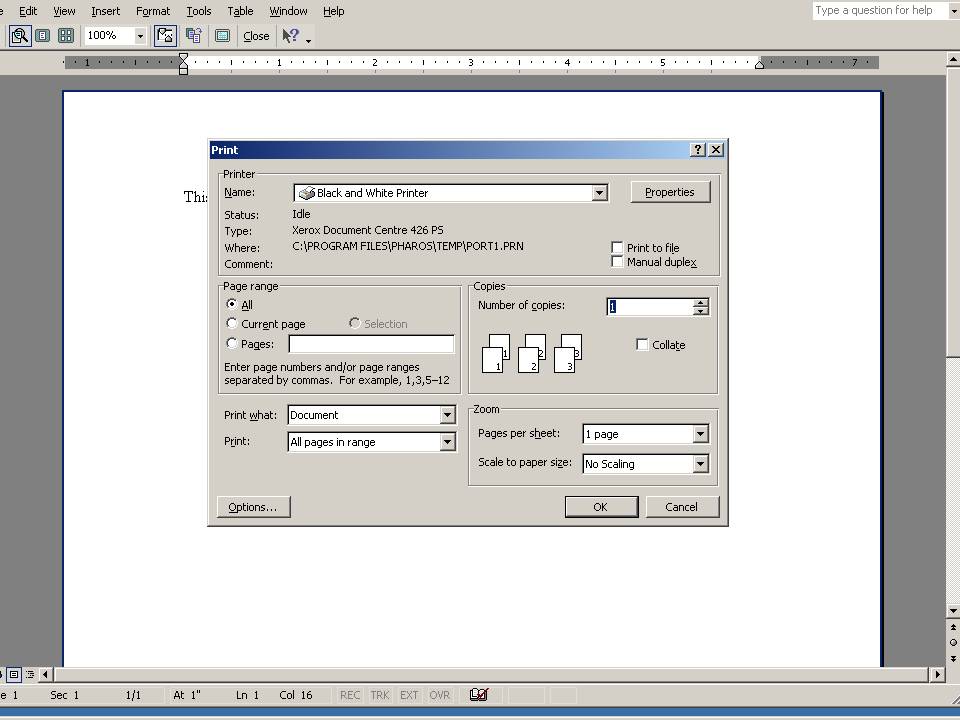Click horizontal scrollbar left arrow

45,675
